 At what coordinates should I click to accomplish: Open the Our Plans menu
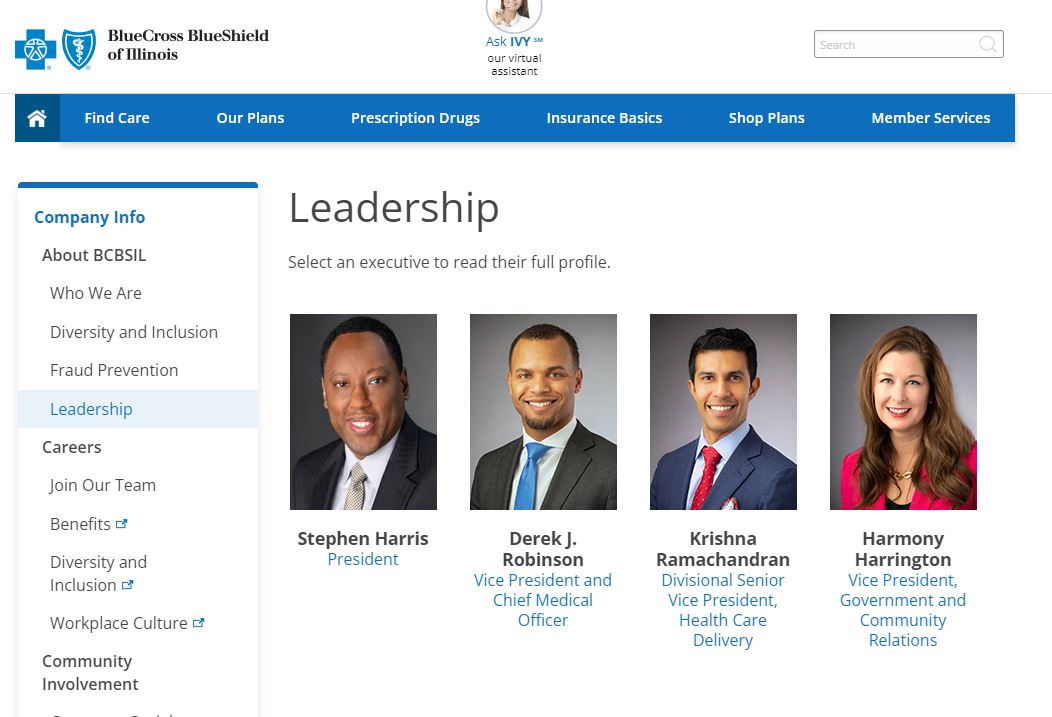250,118
